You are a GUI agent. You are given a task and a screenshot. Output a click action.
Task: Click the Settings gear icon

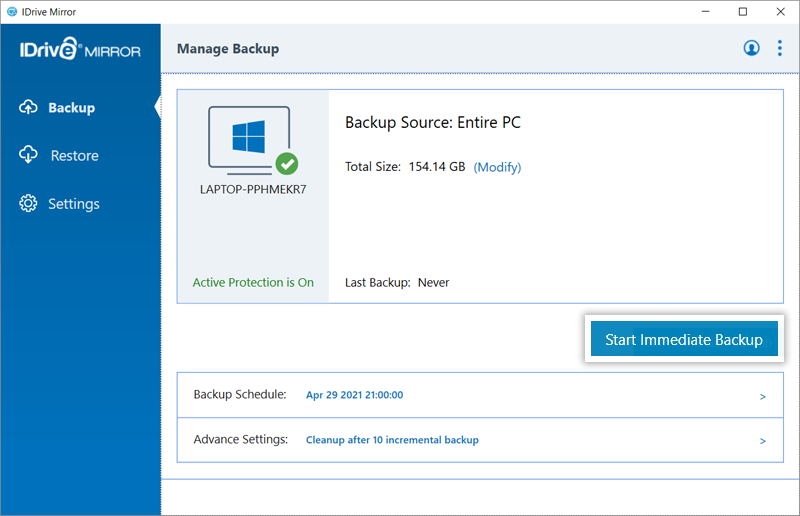tap(28, 203)
